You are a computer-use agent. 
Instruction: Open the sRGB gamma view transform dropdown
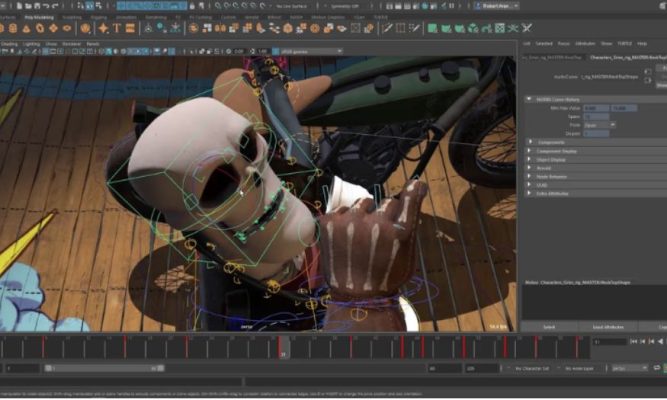point(310,51)
